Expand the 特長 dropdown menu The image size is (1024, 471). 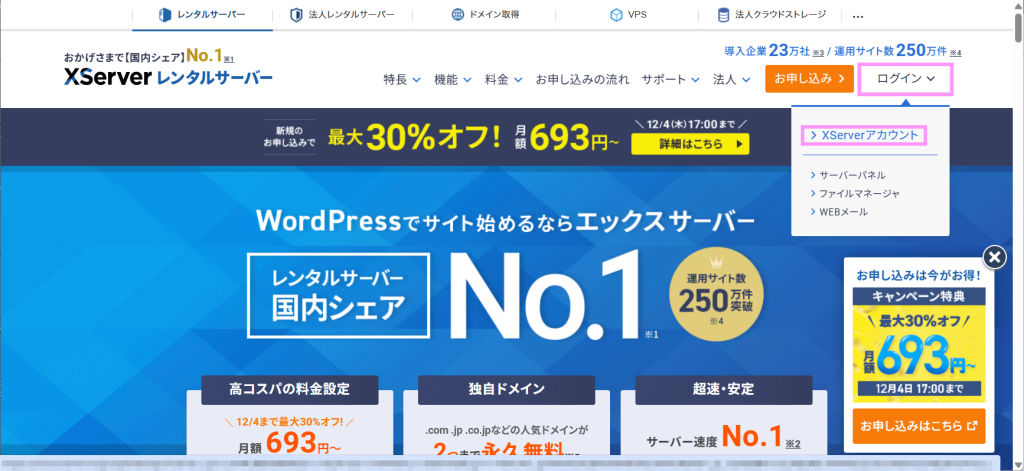[402, 79]
